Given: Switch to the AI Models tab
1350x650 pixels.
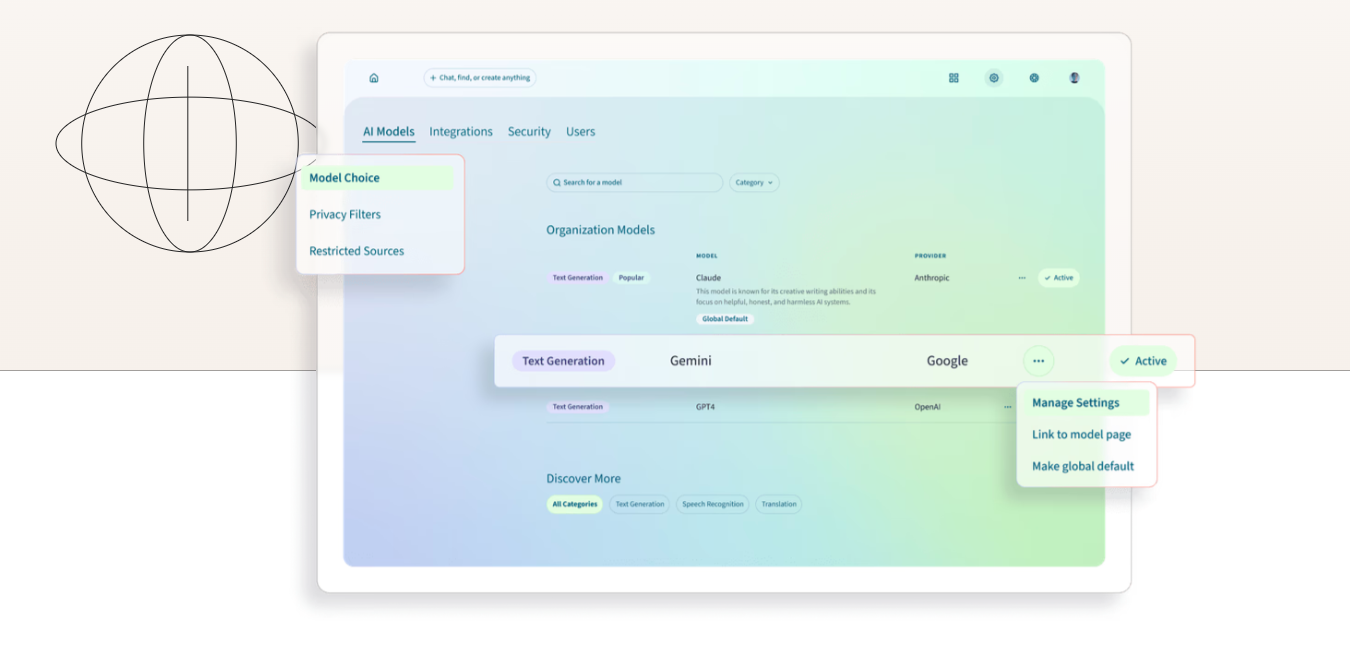Looking at the screenshot, I should click(x=389, y=132).
